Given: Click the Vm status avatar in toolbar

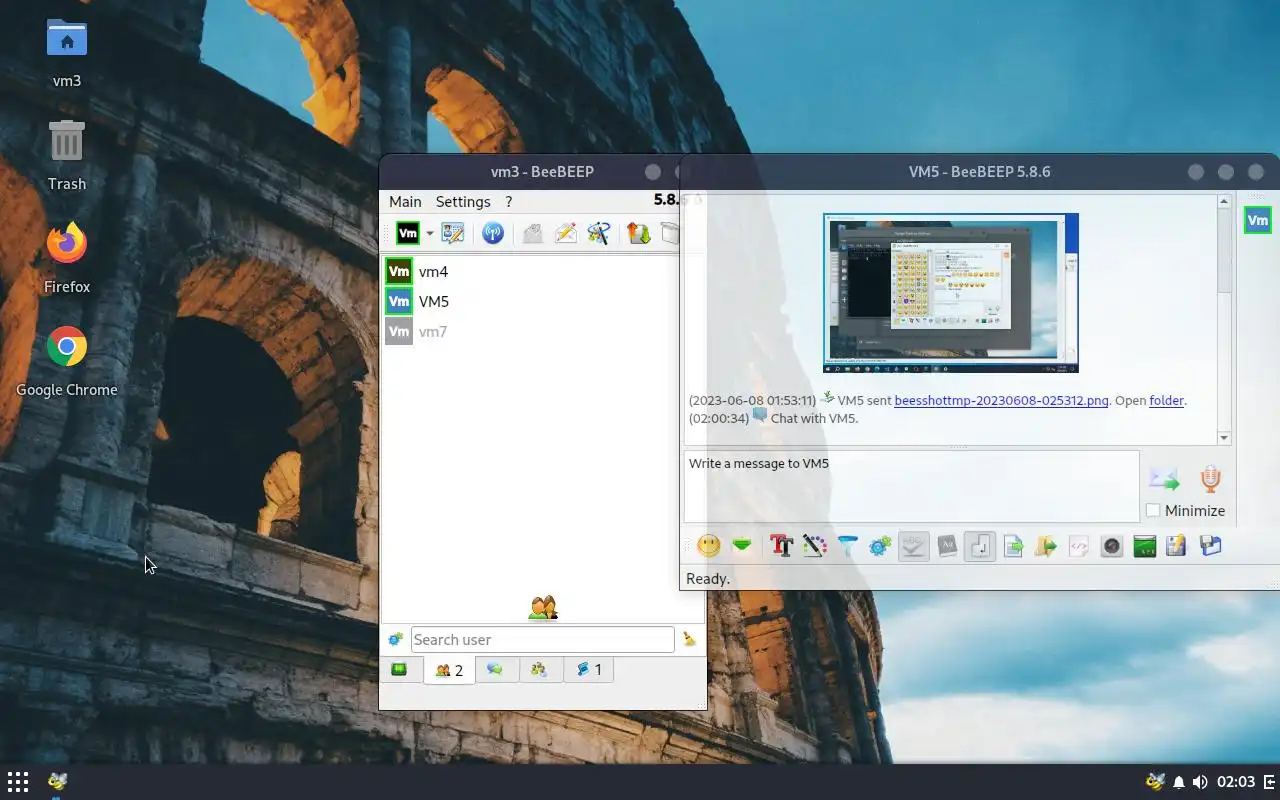Looking at the screenshot, I should point(407,233).
